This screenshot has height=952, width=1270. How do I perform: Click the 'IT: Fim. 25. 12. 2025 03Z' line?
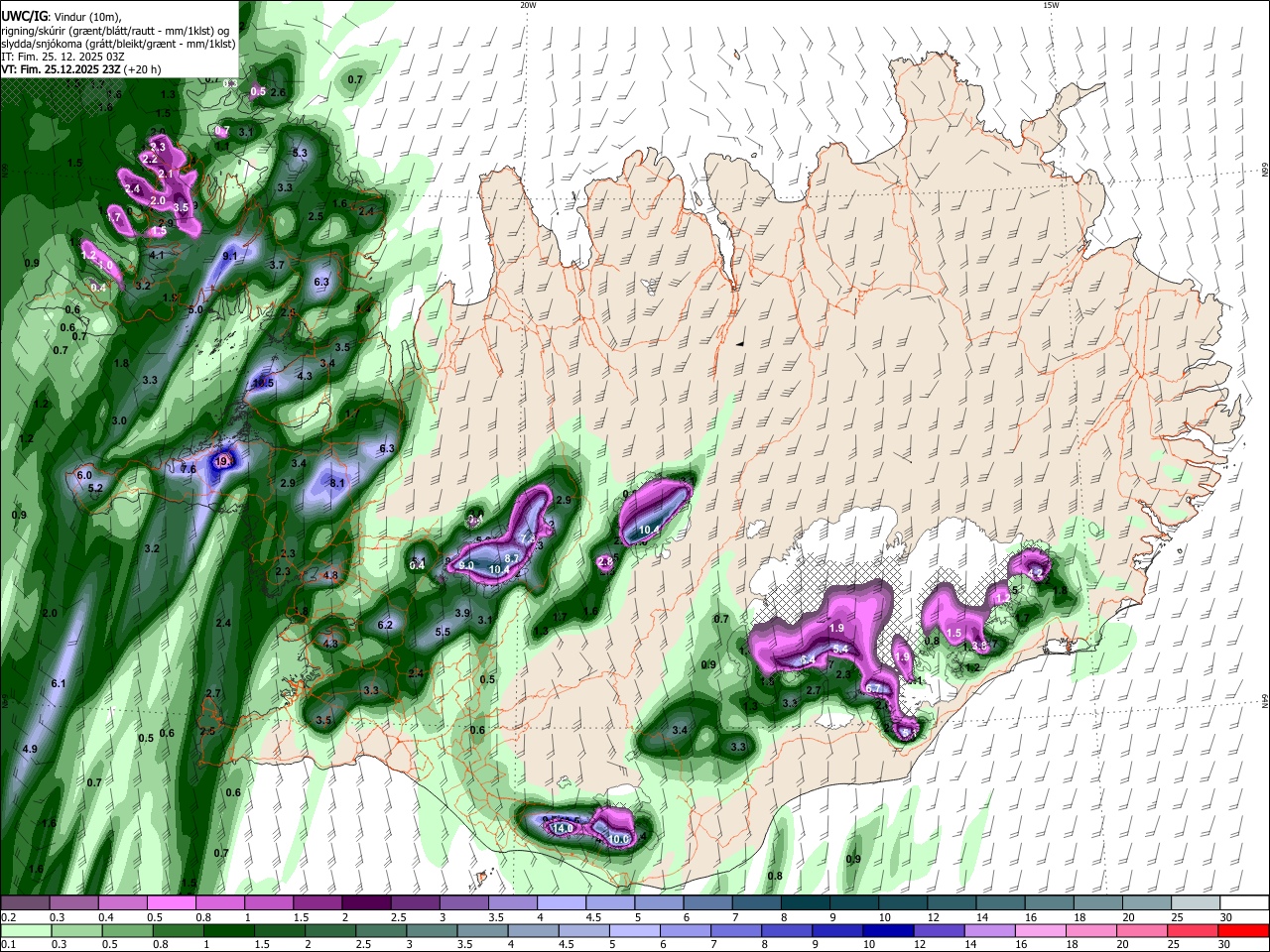(63, 57)
